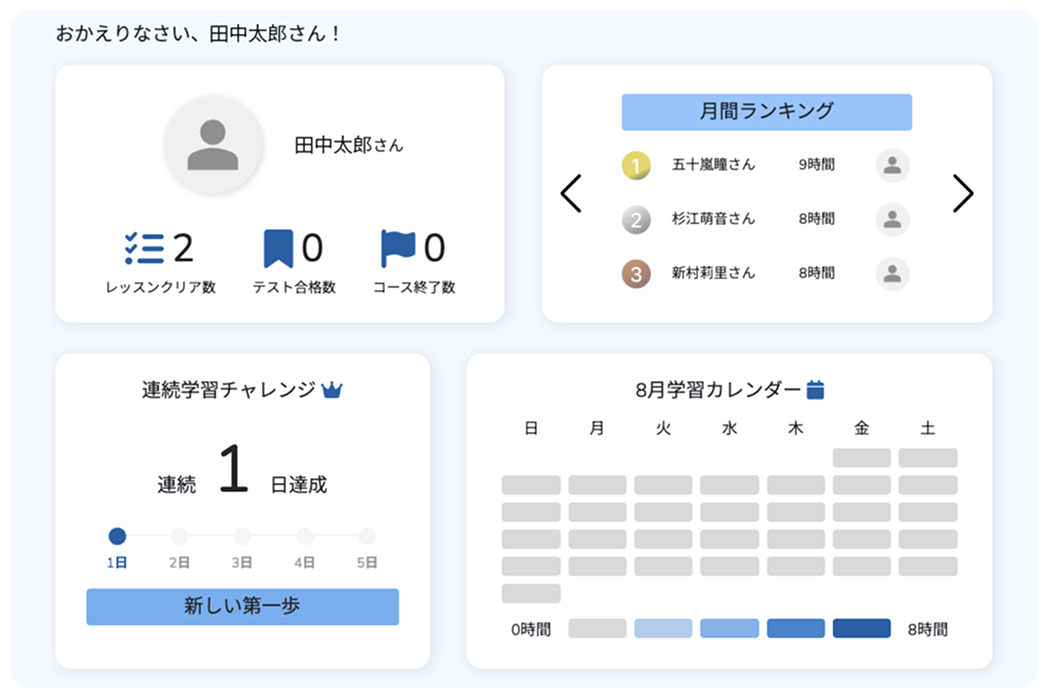Image resolution: width=1048 pixels, height=698 pixels.
Task: Go to previous ranking with left arrow
Action: tap(571, 193)
